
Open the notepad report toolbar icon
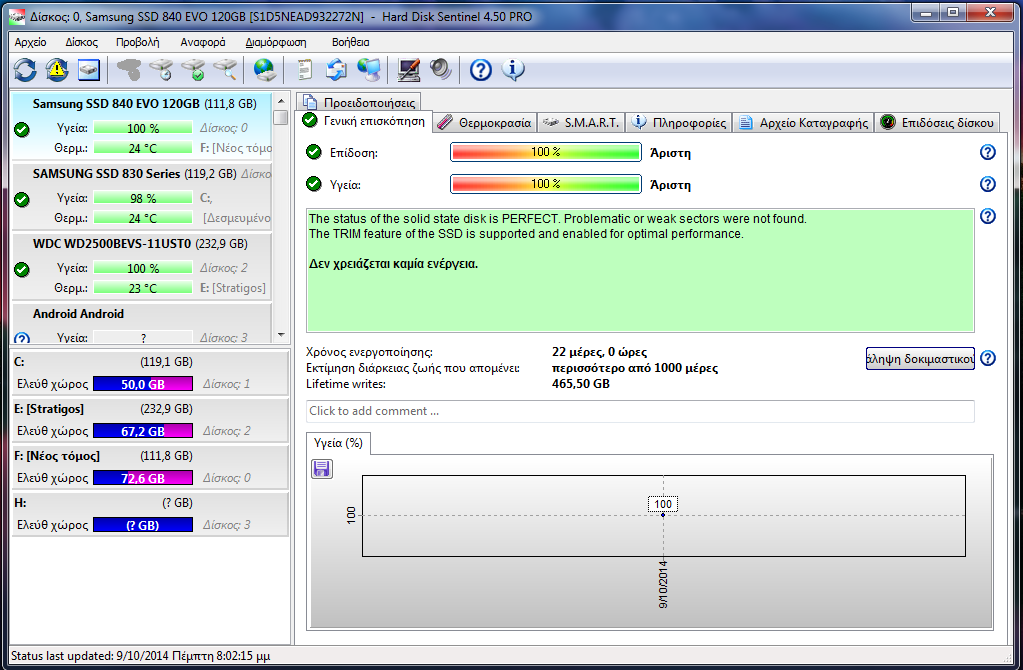click(x=304, y=70)
